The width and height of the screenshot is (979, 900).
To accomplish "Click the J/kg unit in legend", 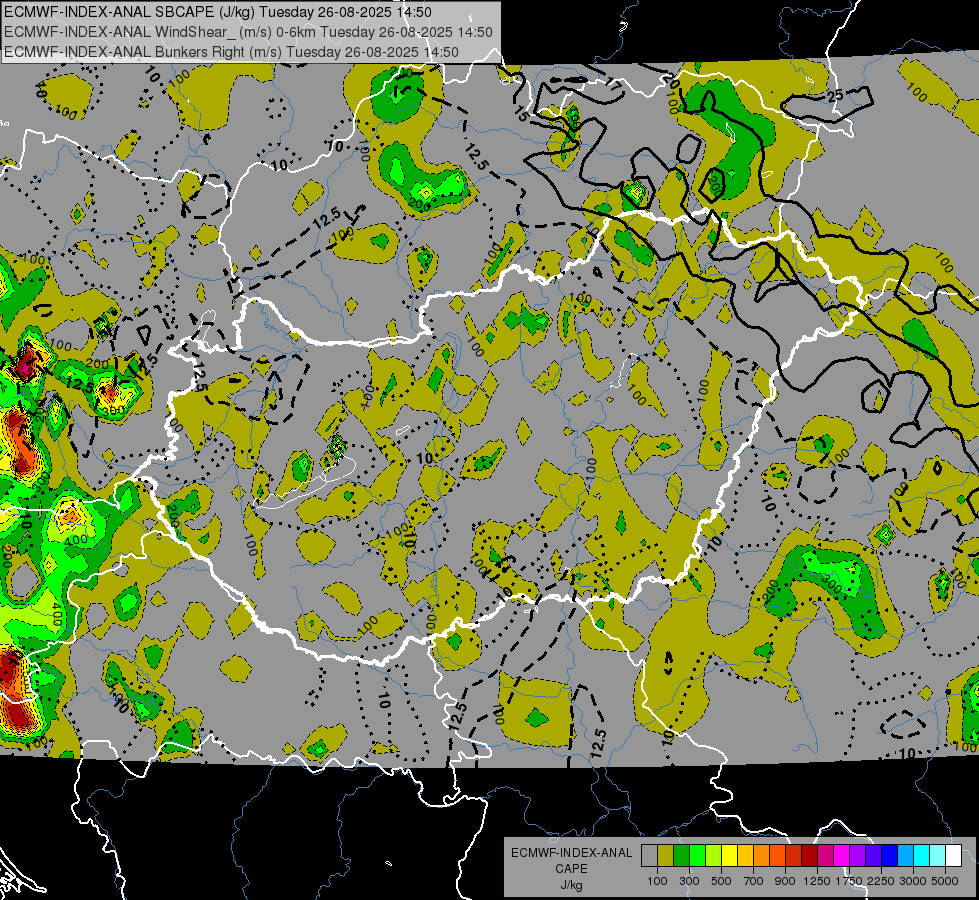I will pos(571,885).
